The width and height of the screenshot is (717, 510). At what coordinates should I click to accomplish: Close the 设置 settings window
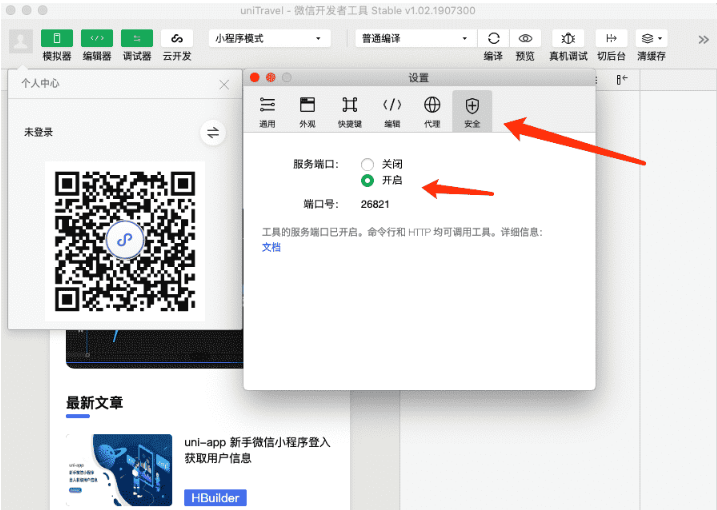(255, 77)
